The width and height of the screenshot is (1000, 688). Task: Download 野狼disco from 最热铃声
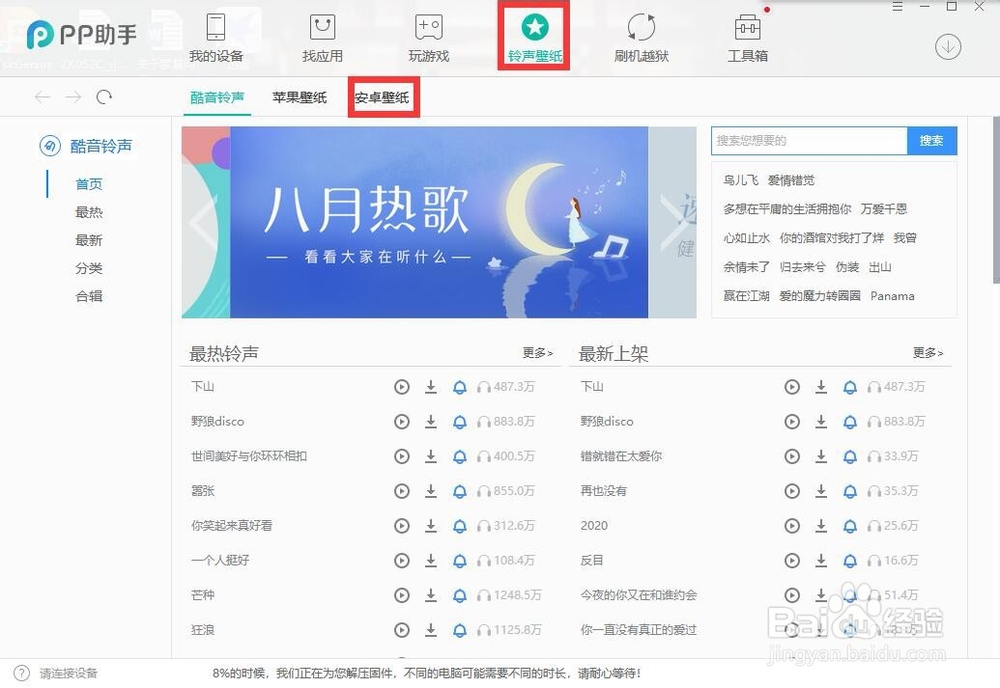[x=431, y=421]
